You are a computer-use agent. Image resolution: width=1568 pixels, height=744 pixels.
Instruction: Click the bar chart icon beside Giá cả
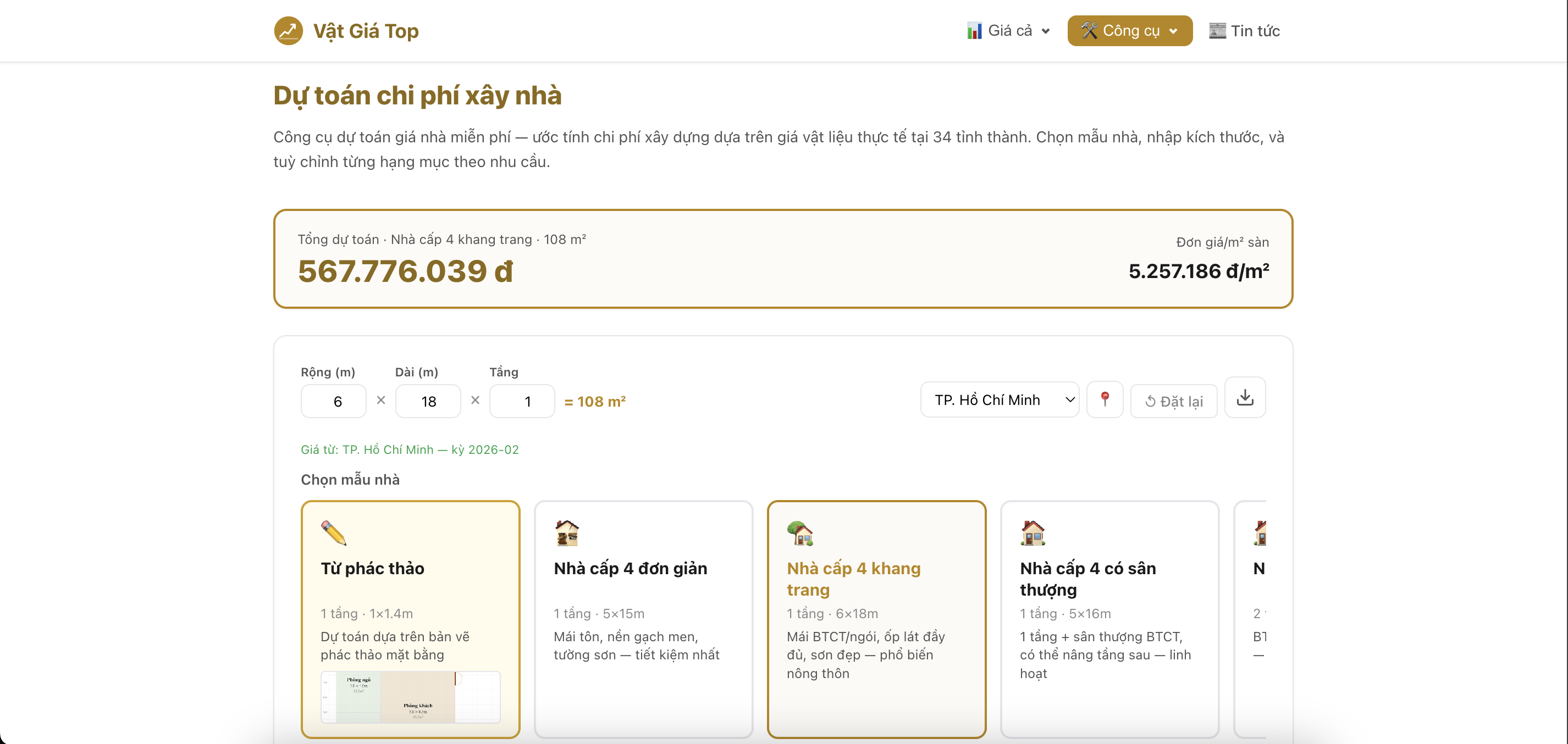[974, 30]
